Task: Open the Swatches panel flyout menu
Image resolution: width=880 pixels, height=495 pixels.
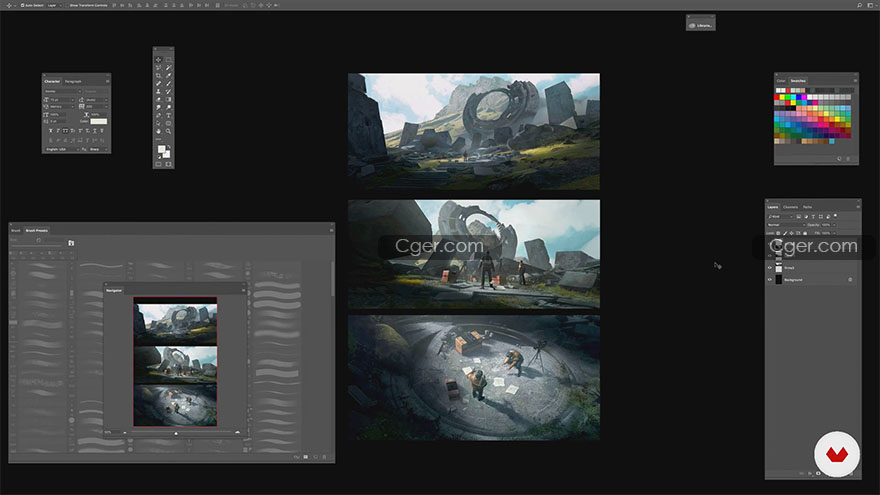Action: pos(855,80)
